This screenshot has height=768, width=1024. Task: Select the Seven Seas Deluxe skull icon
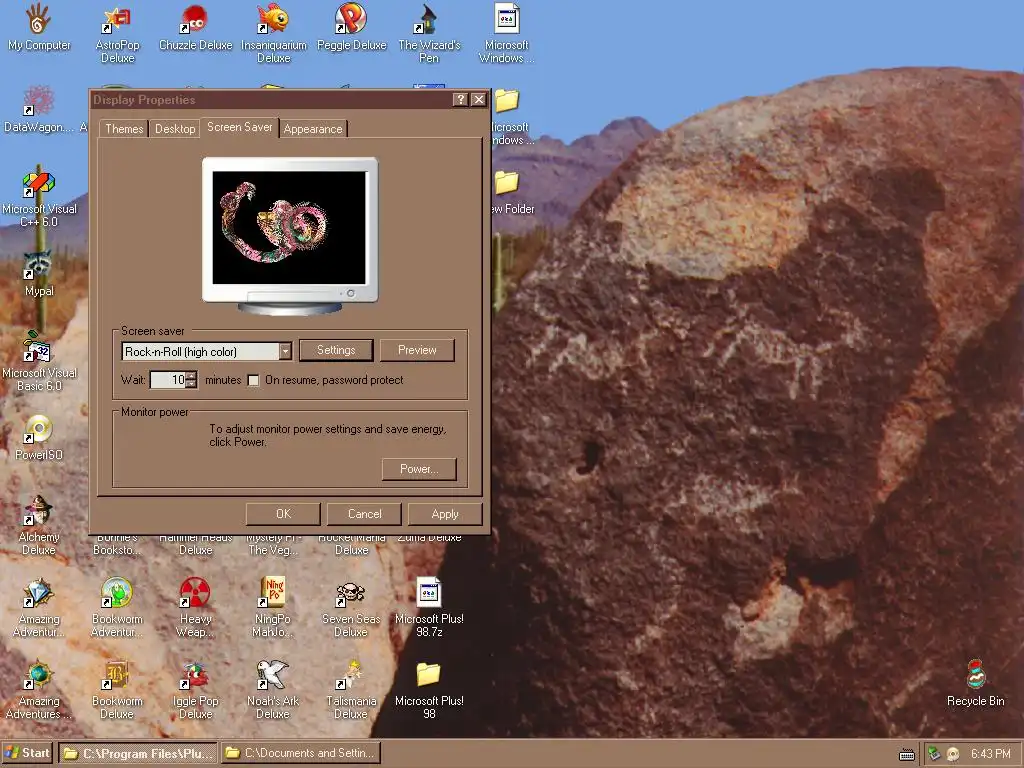point(351,594)
